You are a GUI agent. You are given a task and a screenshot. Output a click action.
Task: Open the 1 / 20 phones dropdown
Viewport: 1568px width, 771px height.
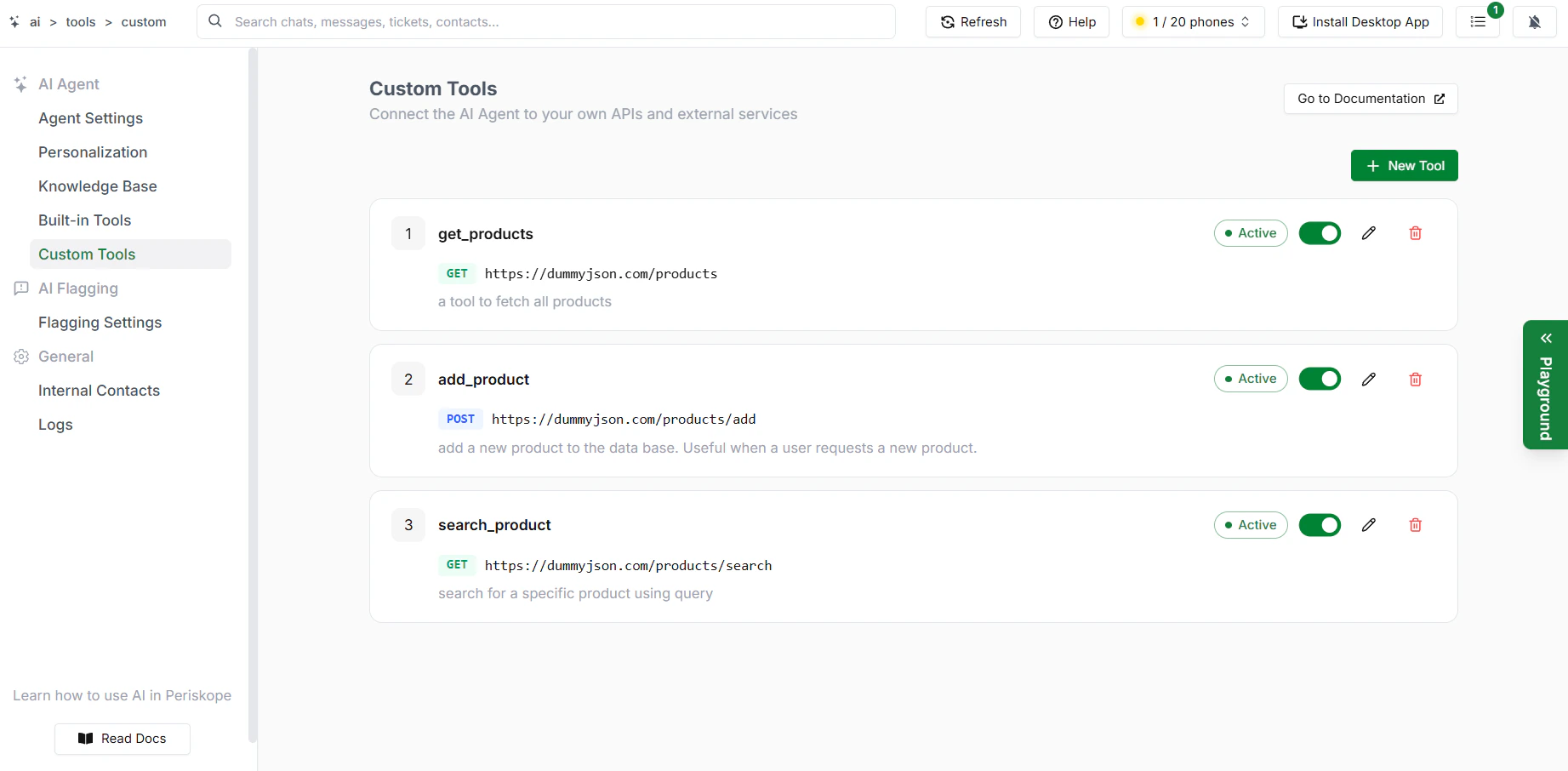(x=1193, y=22)
